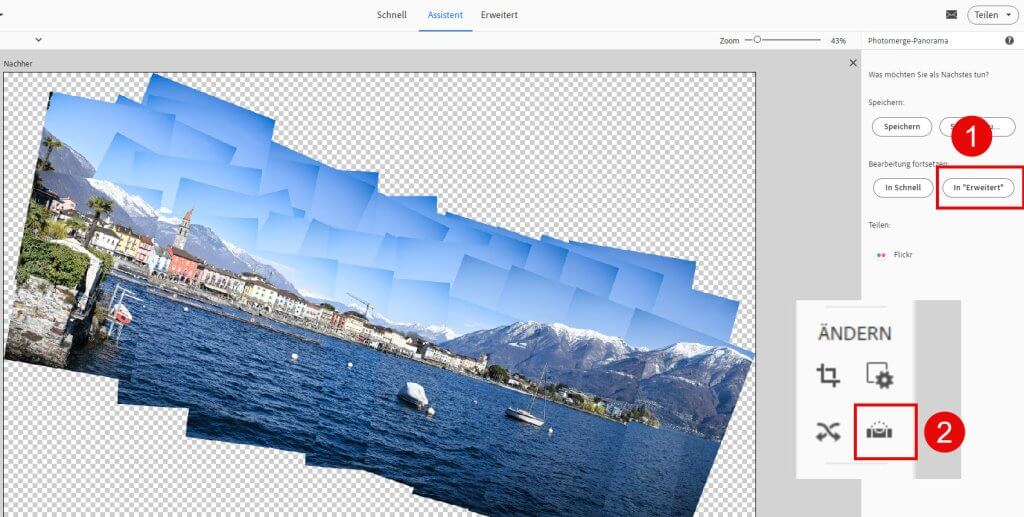1024x517 pixels.
Task: Expand the chevron dropdown below the tab bar
Action: coord(39,40)
